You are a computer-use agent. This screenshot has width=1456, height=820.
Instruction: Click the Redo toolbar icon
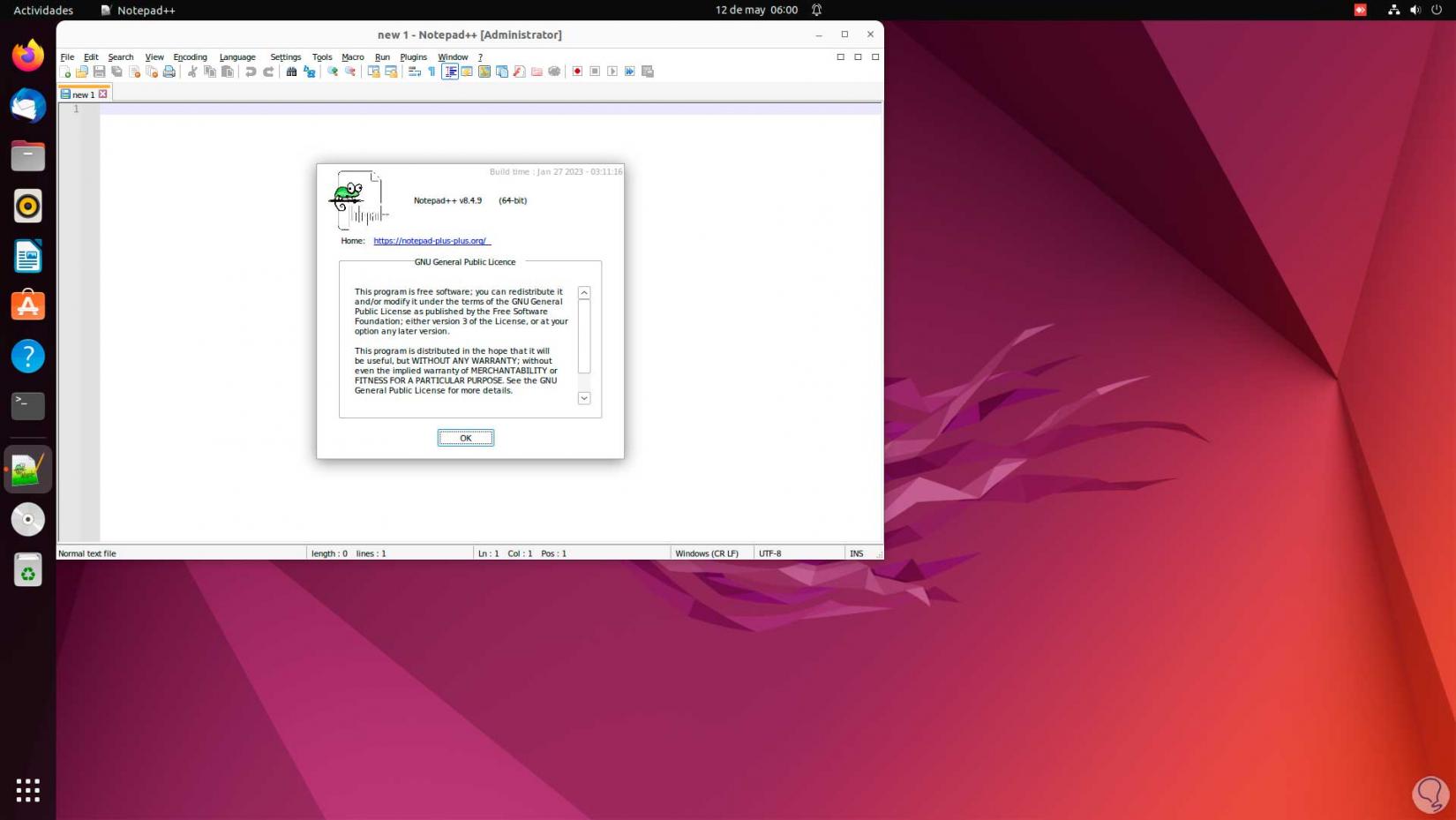click(x=268, y=71)
